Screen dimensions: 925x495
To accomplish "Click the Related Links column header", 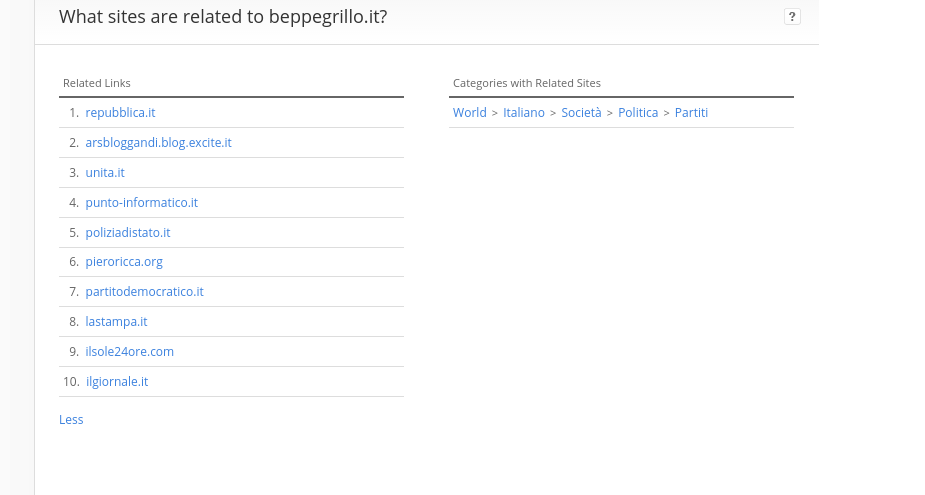I will tap(97, 83).
